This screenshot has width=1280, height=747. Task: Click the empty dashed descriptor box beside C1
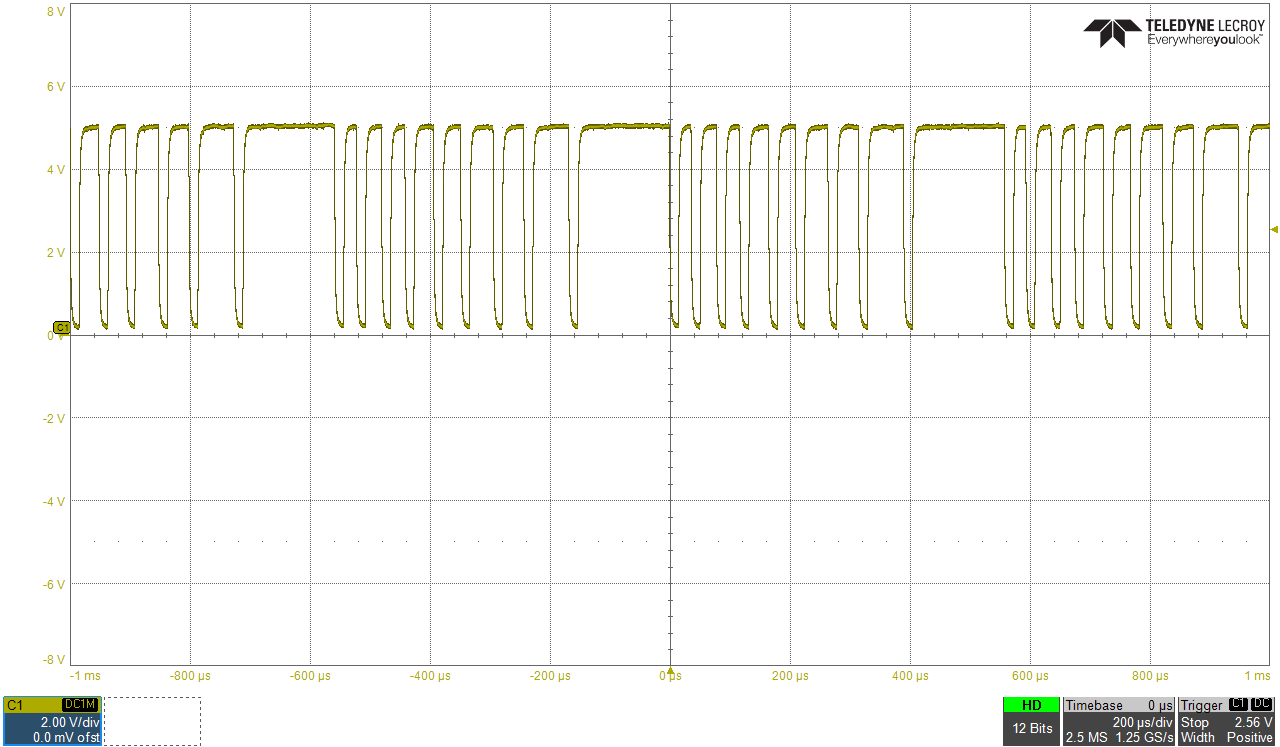point(153,721)
